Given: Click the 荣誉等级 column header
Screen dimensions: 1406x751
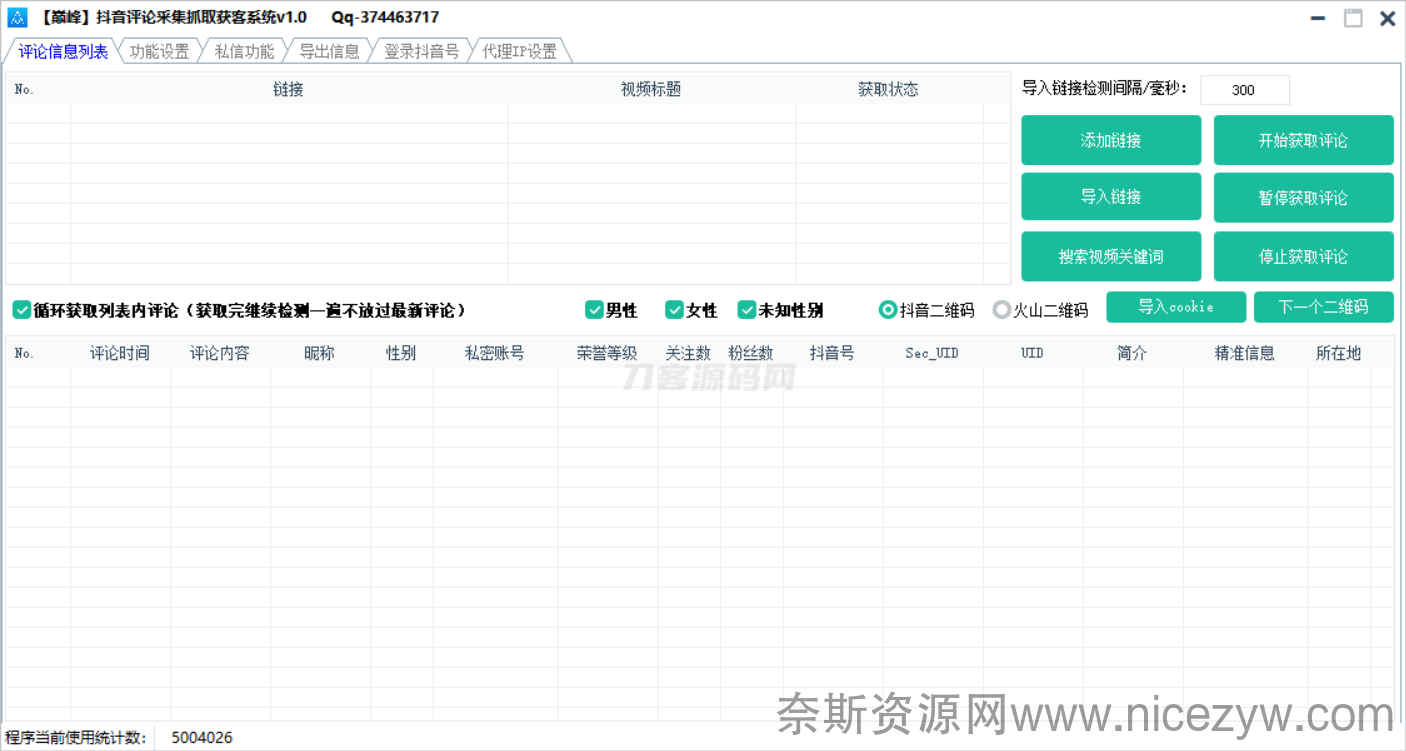Looking at the screenshot, I should 607,353.
